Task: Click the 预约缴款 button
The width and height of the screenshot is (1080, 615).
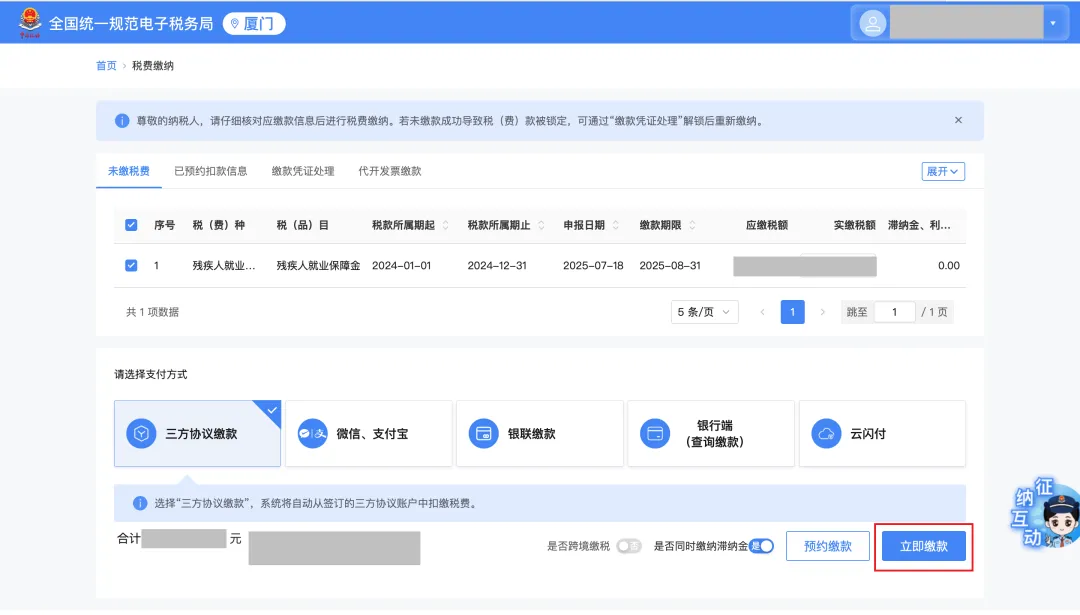Action: [828, 546]
